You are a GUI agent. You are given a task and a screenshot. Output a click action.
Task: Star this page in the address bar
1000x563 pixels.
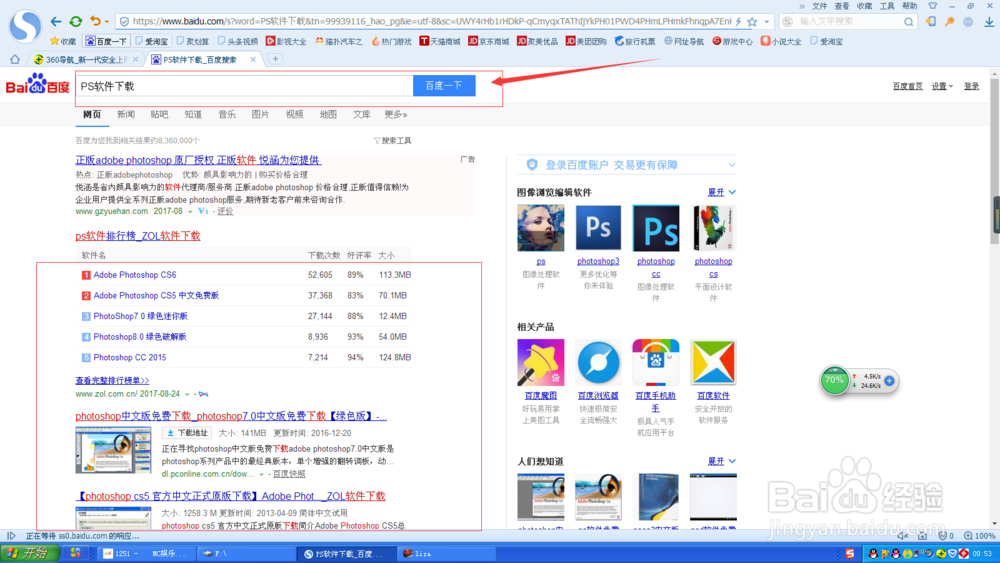tap(753, 22)
